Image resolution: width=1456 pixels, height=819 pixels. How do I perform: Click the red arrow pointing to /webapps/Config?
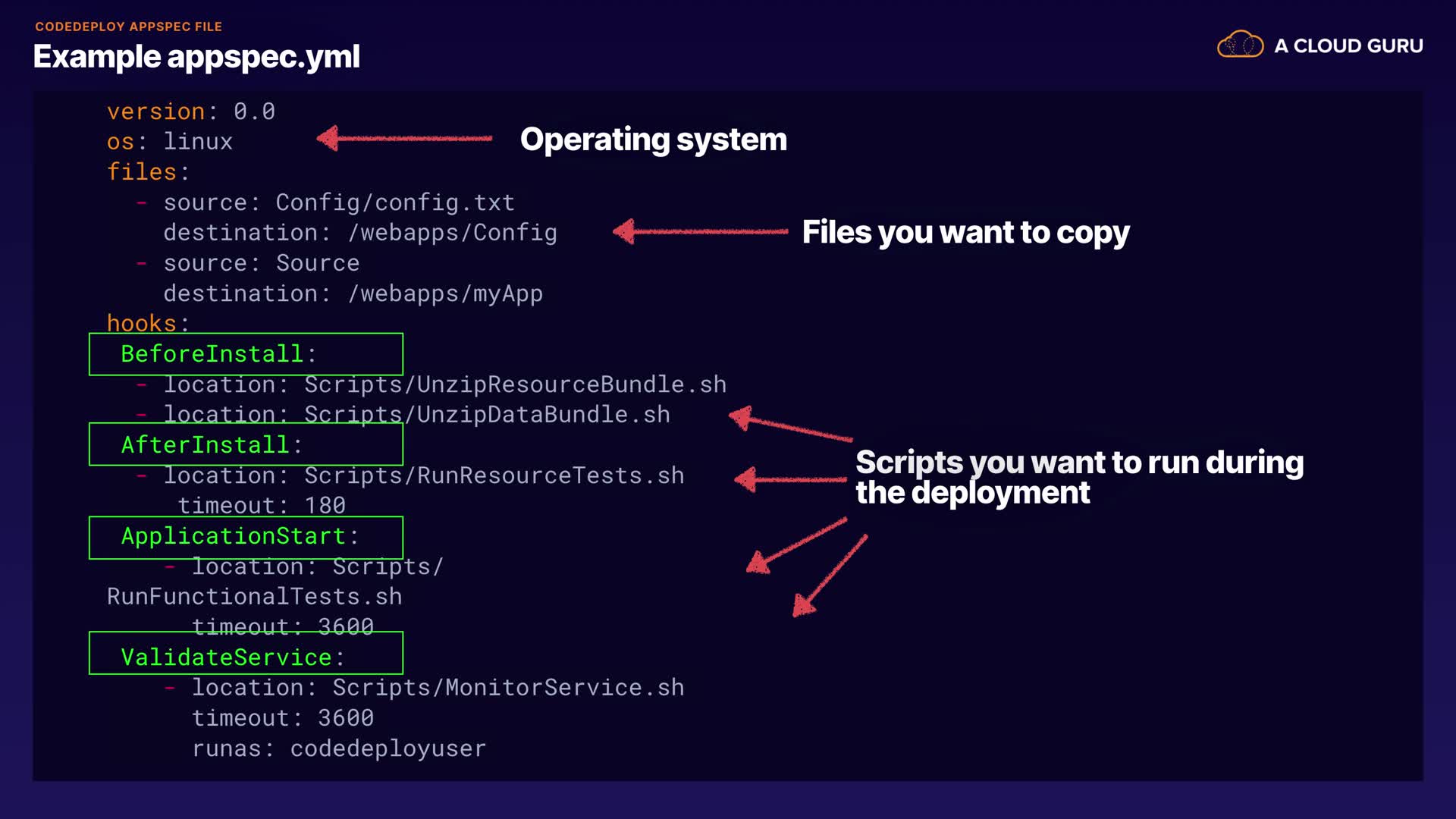(700, 231)
